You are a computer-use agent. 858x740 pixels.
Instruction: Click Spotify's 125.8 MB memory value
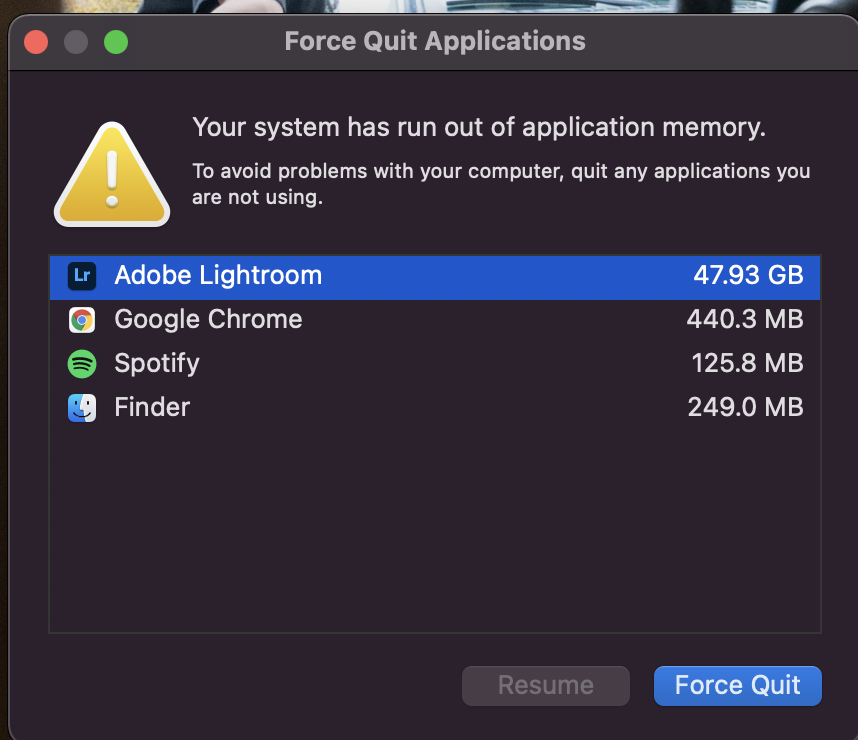(x=747, y=364)
